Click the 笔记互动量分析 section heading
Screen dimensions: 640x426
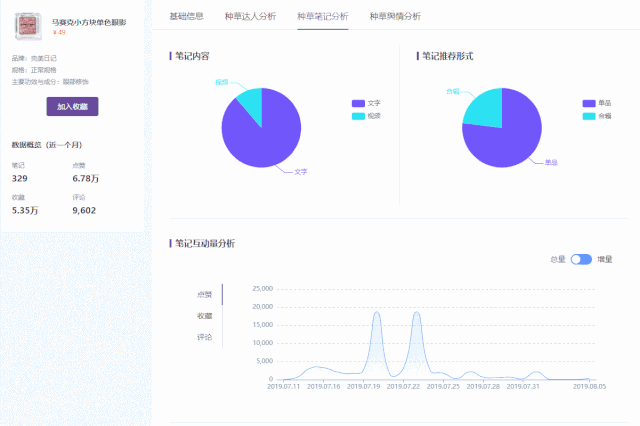click(205, 243)
